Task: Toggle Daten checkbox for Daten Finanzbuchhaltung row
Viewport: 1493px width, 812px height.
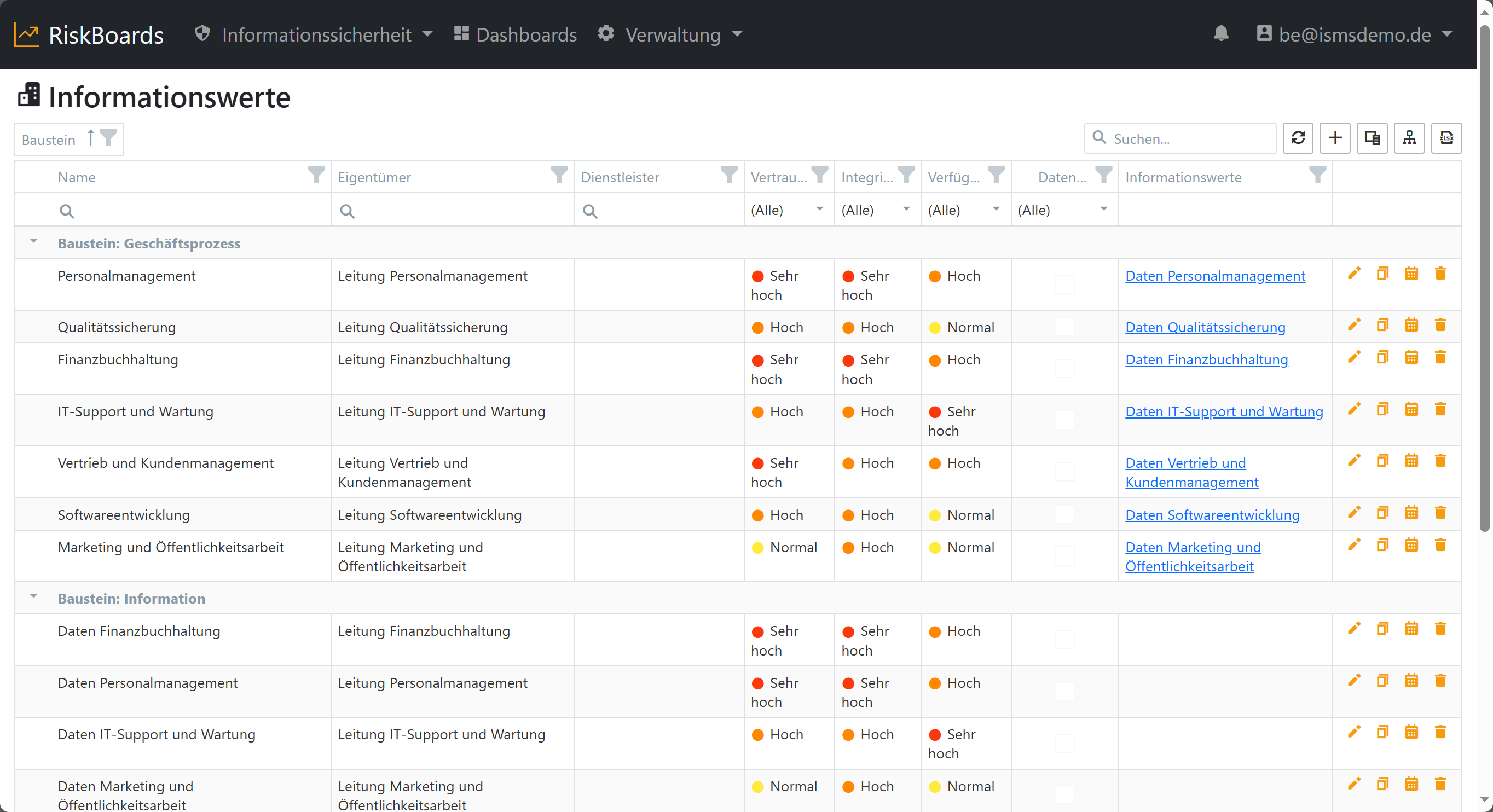Action: [x=1064, y=640]
